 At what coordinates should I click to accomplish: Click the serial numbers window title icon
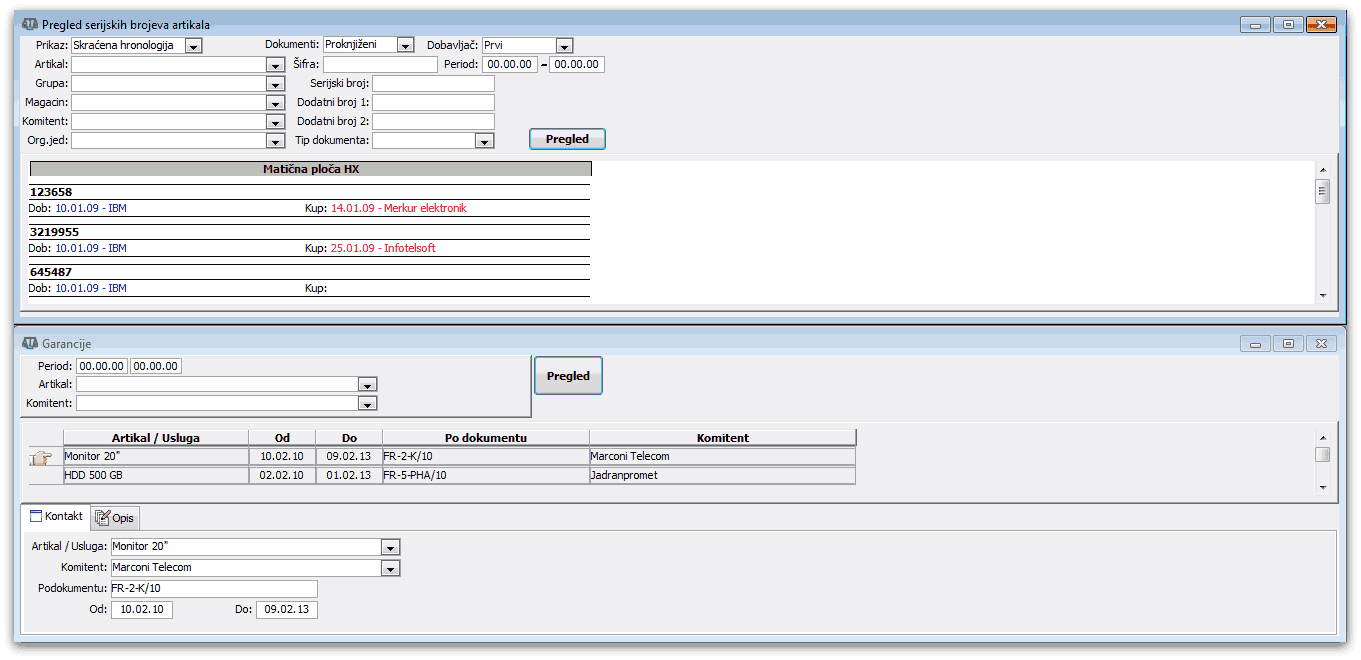29,23
